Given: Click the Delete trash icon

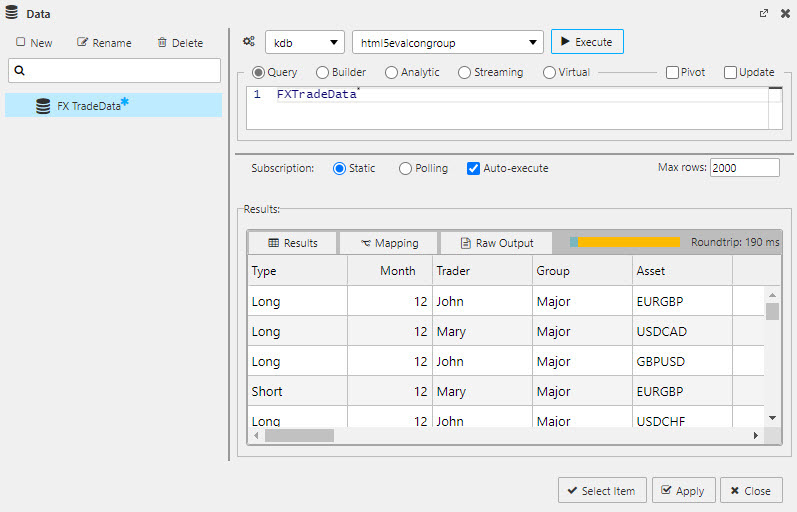Looking at the screenshot, I should pyautogui.click(x=162, y=43).
